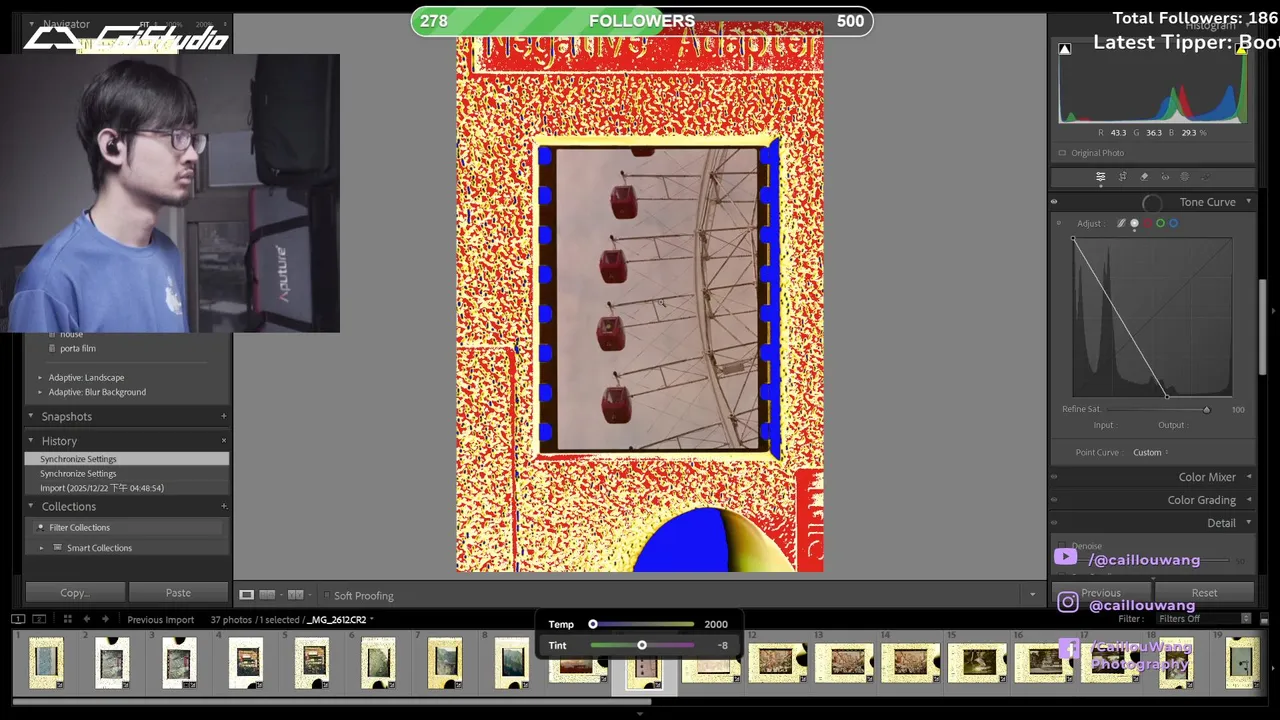This screenshot has width=1280, height=720.
Task: Go forward with filmstrip right arrow
Action: (105, 619)
